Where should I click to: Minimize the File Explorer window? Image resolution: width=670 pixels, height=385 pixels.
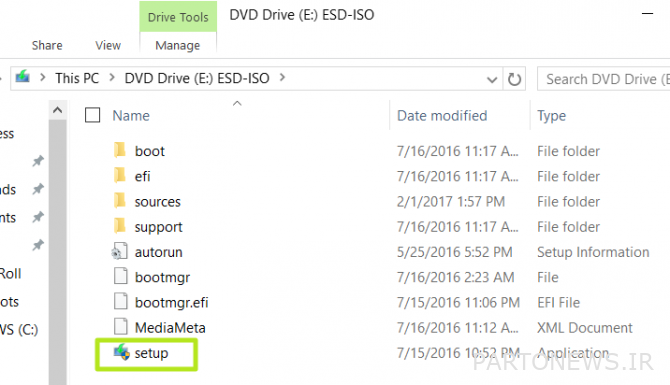(x=647, y=14)
